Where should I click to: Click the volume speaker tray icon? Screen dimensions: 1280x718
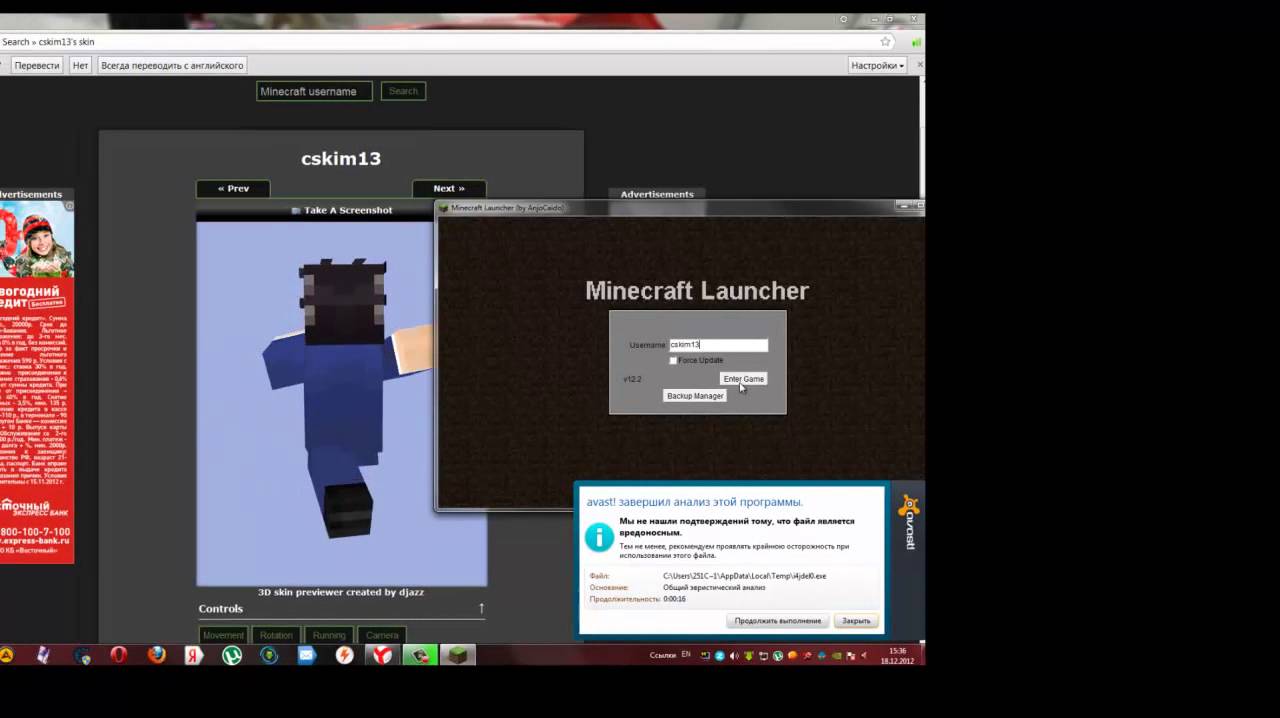click(x=734, y=655)
